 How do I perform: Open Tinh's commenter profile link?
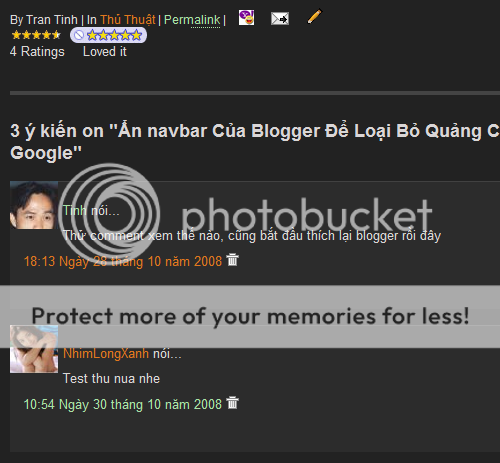click(x=75, y=211)
